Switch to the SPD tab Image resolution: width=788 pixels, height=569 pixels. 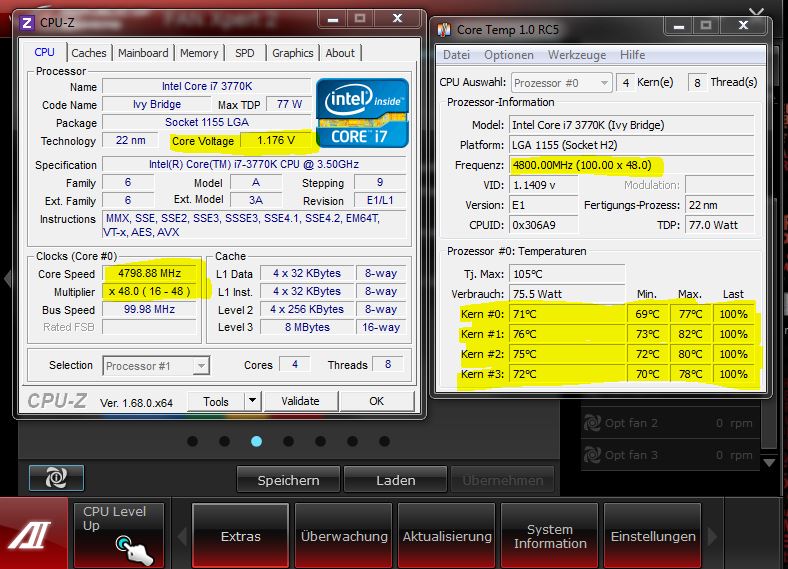[245, 53]
